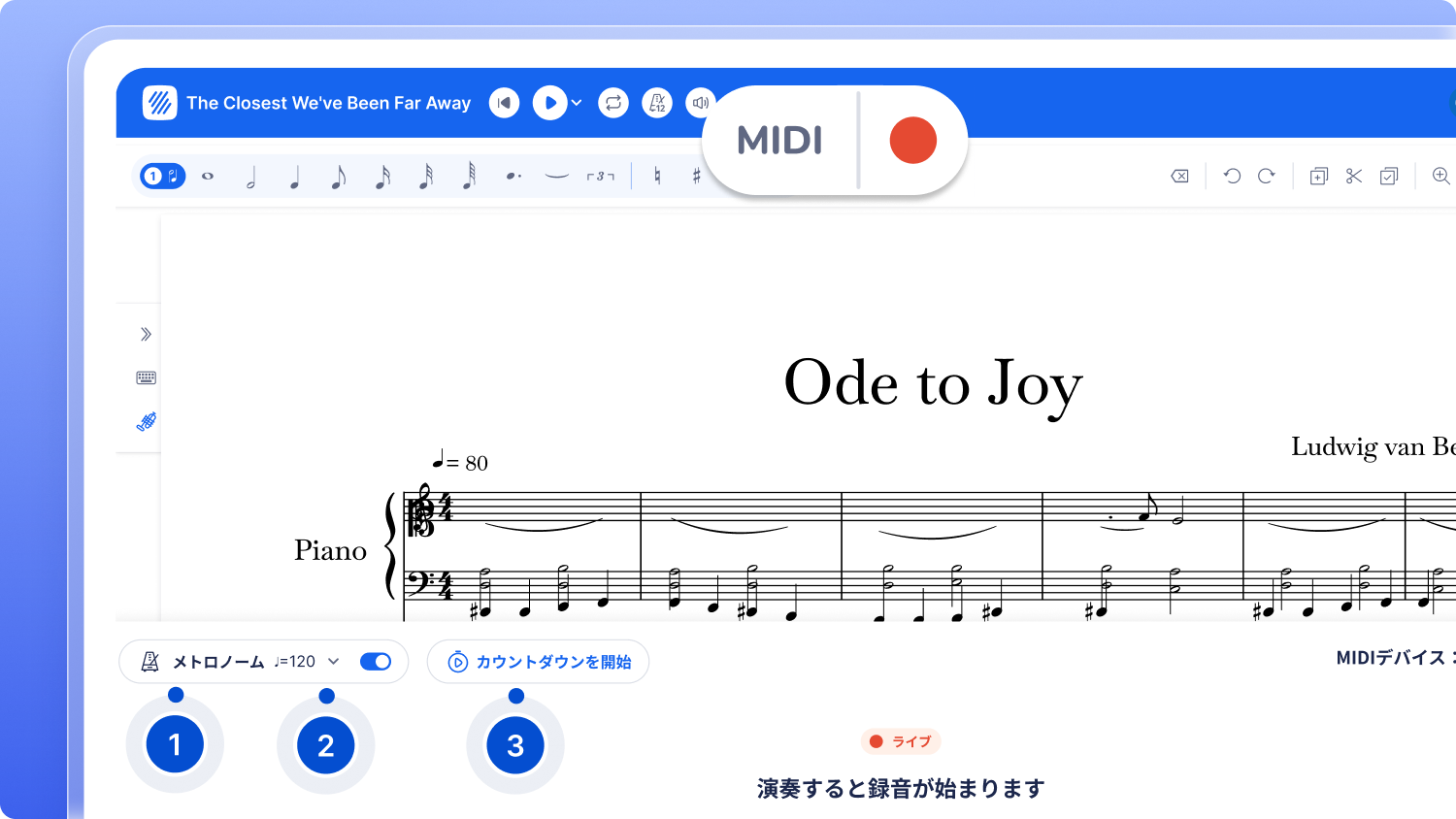Select the half note duration
The image size is (1456, 819).
tap(250, 177)
